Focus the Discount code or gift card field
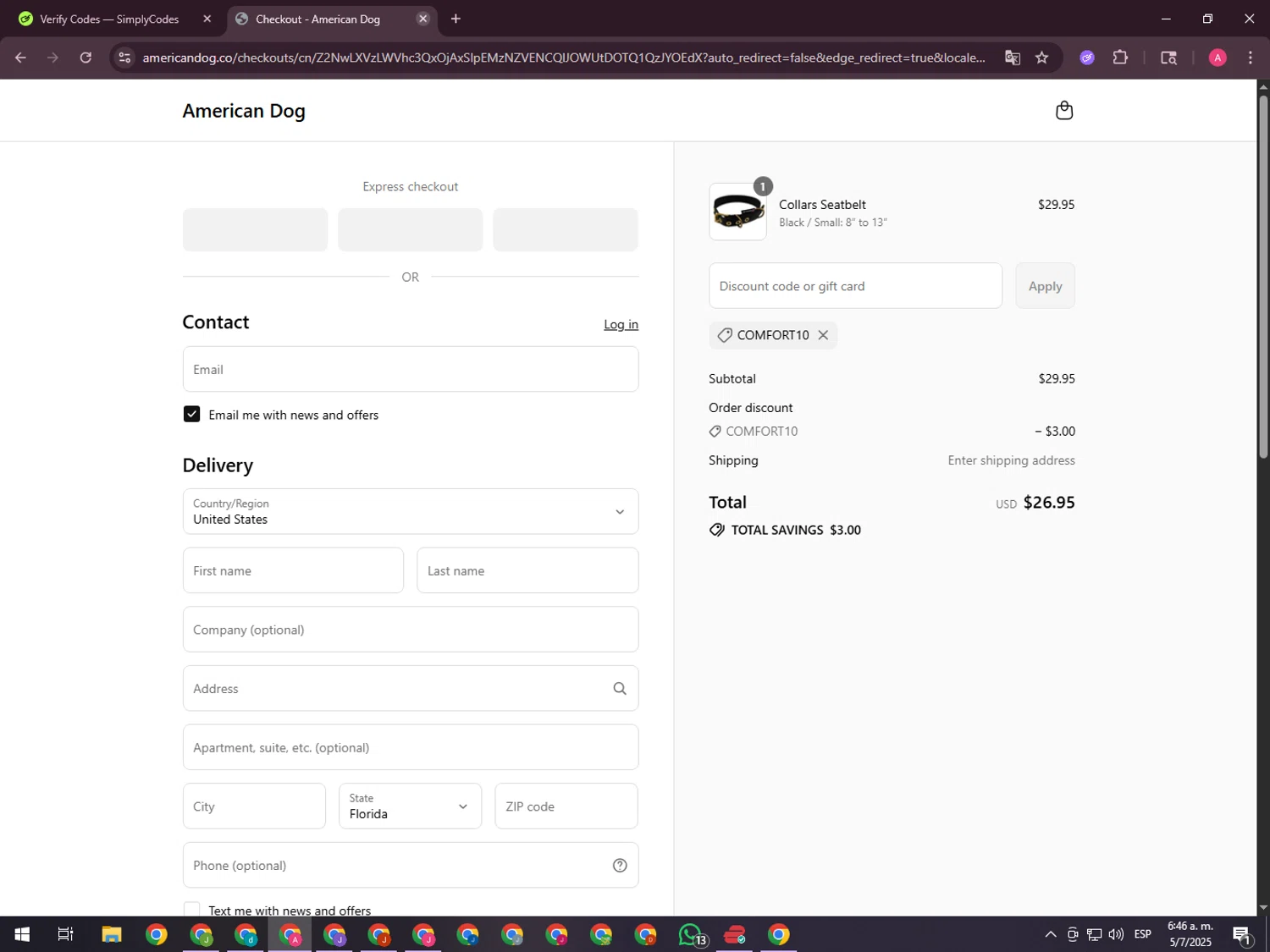Screen dimensions: 1270x952 tap(855, 286)
